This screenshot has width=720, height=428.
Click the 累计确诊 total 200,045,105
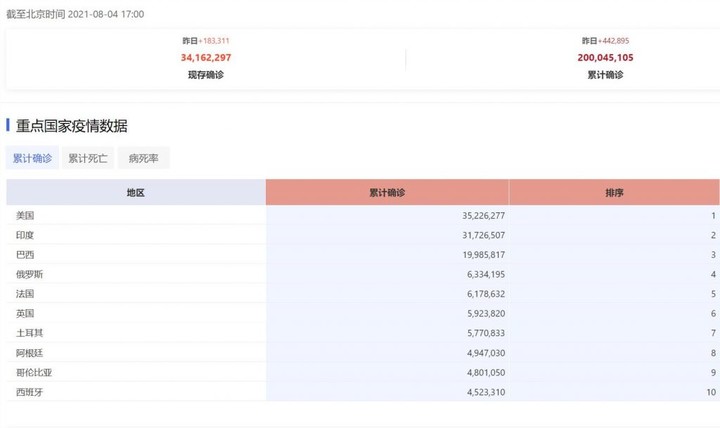point(605,57)
